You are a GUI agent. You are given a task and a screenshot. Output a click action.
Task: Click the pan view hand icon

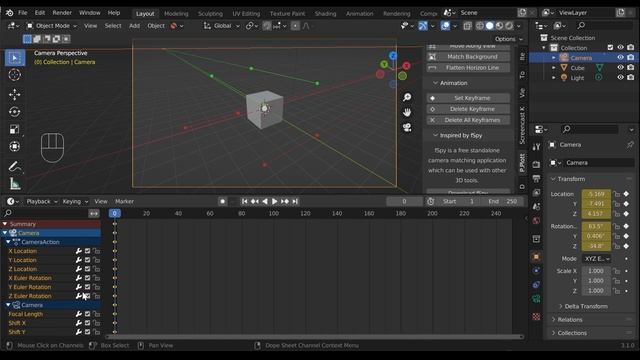(407, 112)
